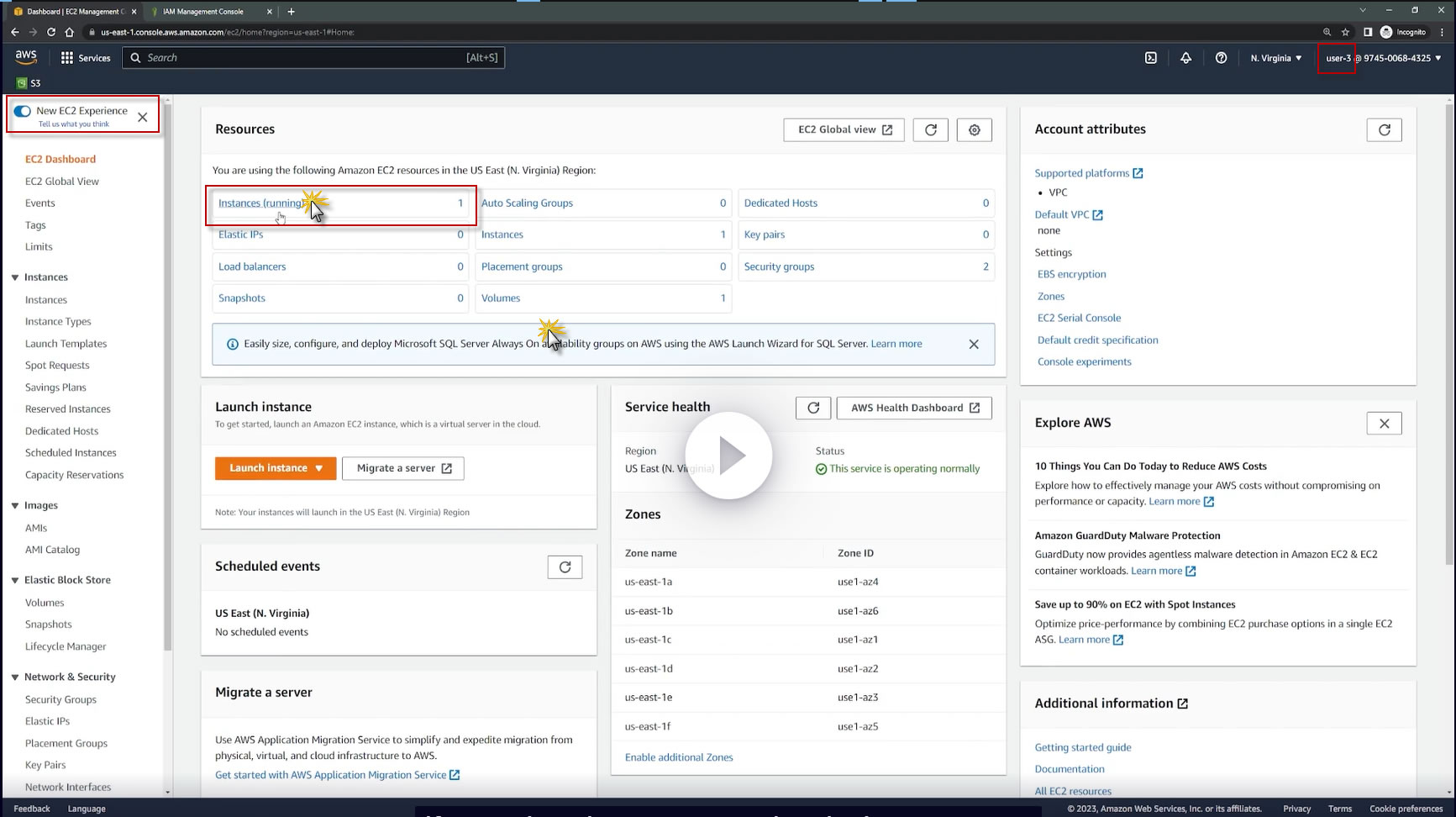This screenshot has width=1456, height=817.
Task: Refresh the Scheduled events panel
Action: point(565,567)
